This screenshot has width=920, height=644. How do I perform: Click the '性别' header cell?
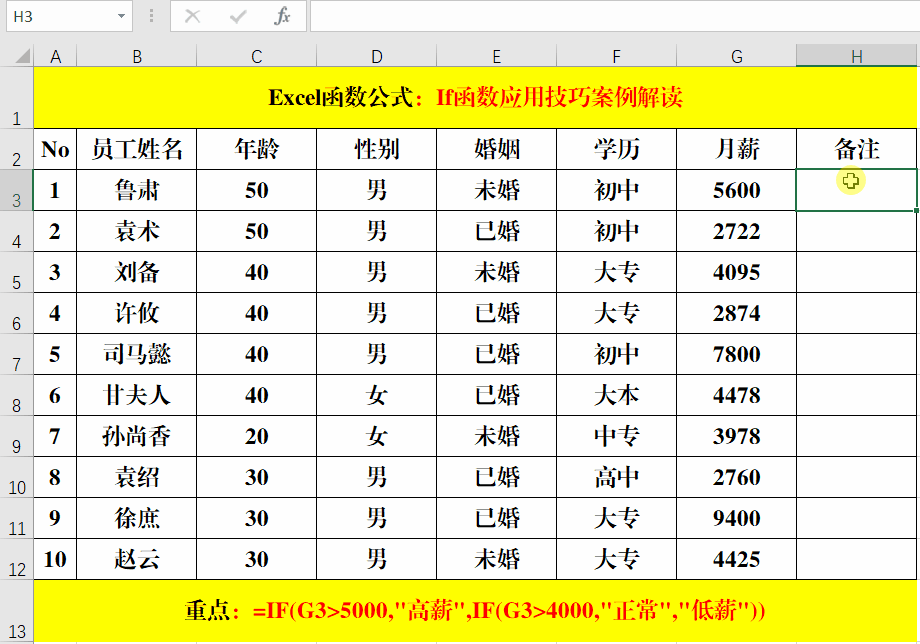(x=377, y=149)
